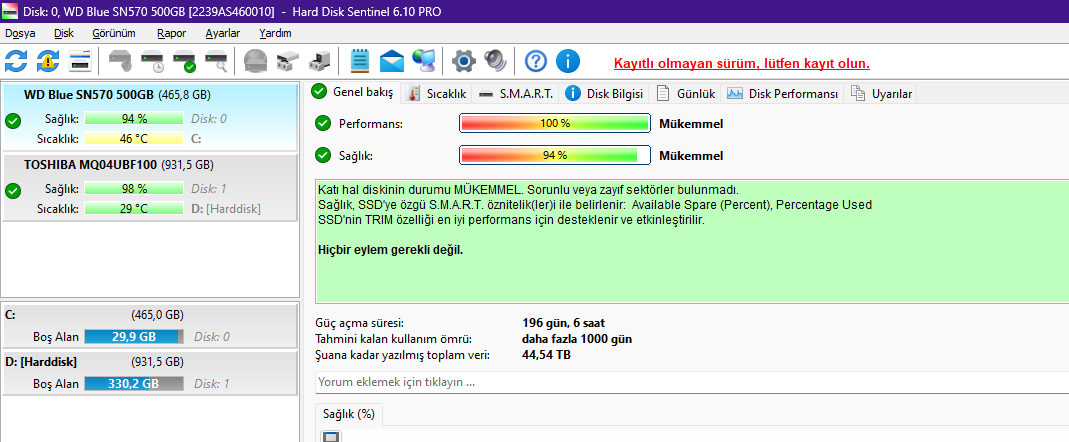Click the computer with binoculars toolbar icon
This screenshot has height=442, width=1069.
point(320,61)
